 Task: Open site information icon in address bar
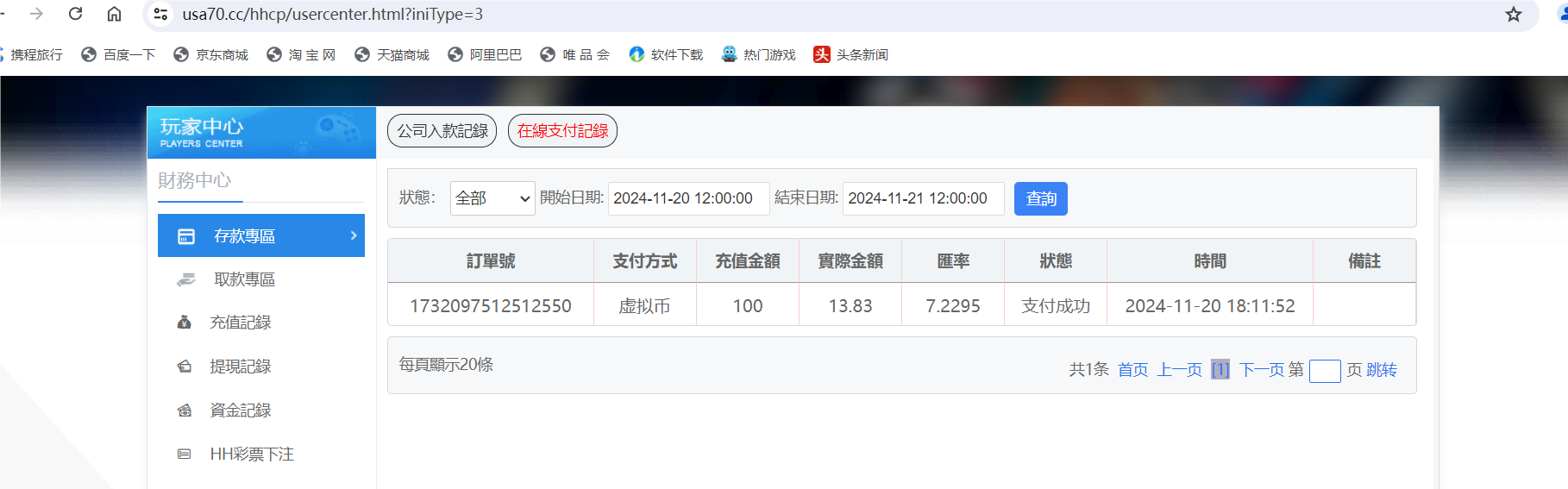160,14
